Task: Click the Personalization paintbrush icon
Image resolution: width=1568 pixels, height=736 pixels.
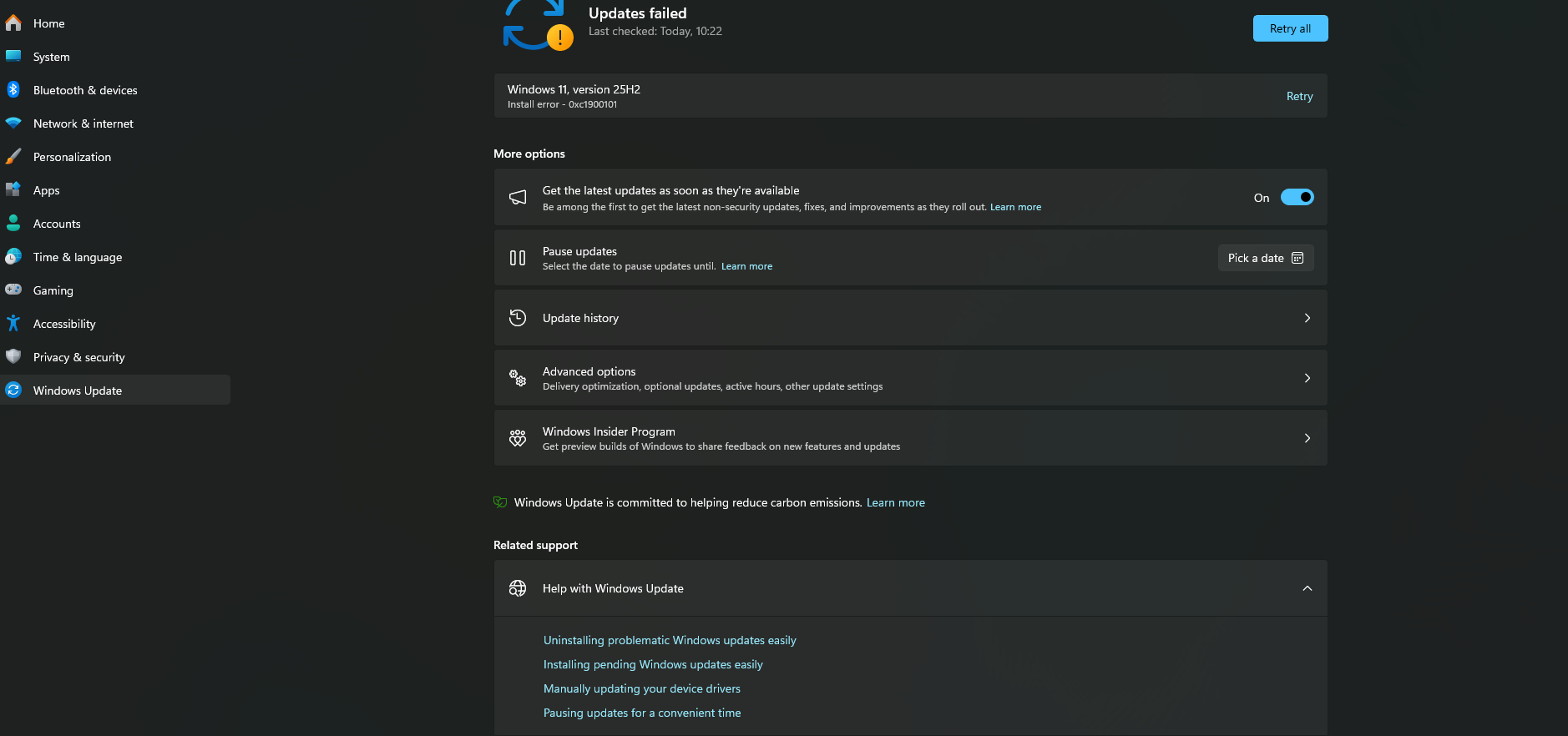Action: point(13,156)
